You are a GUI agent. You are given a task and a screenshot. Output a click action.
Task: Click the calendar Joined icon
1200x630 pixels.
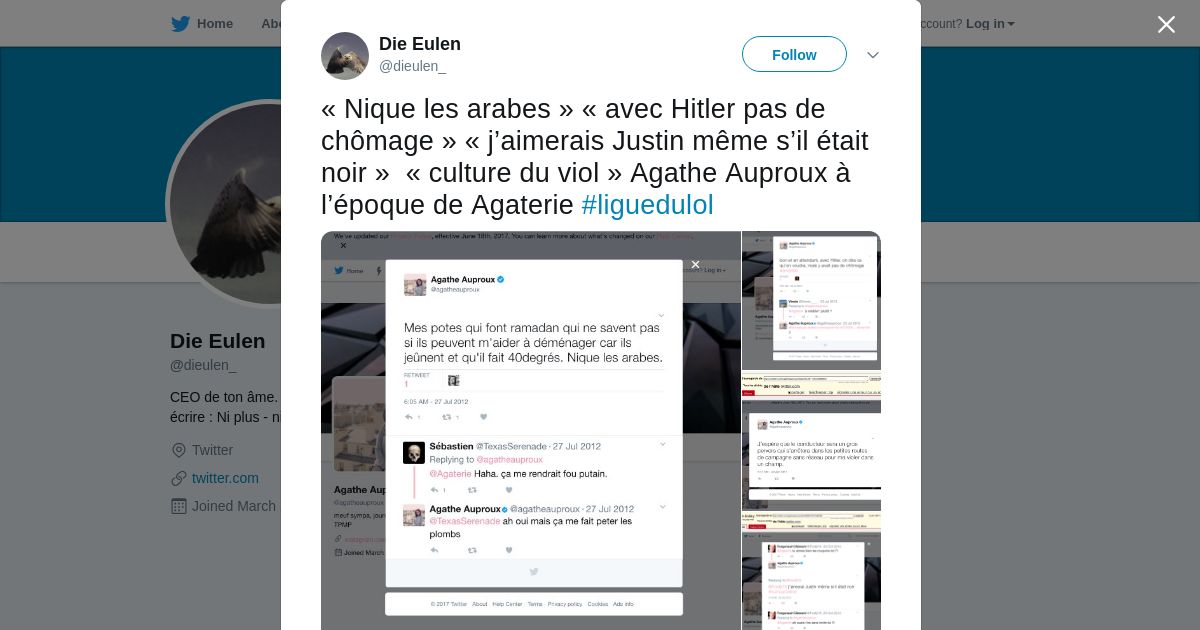pos(179,506)
